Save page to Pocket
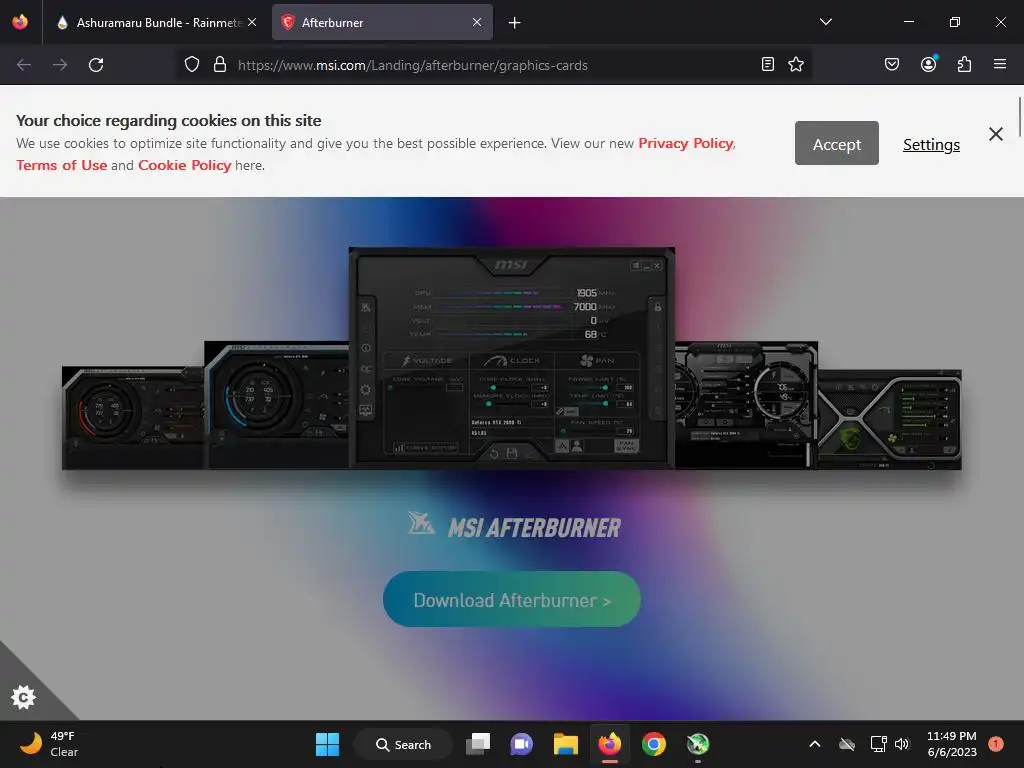 click(892, 65)
